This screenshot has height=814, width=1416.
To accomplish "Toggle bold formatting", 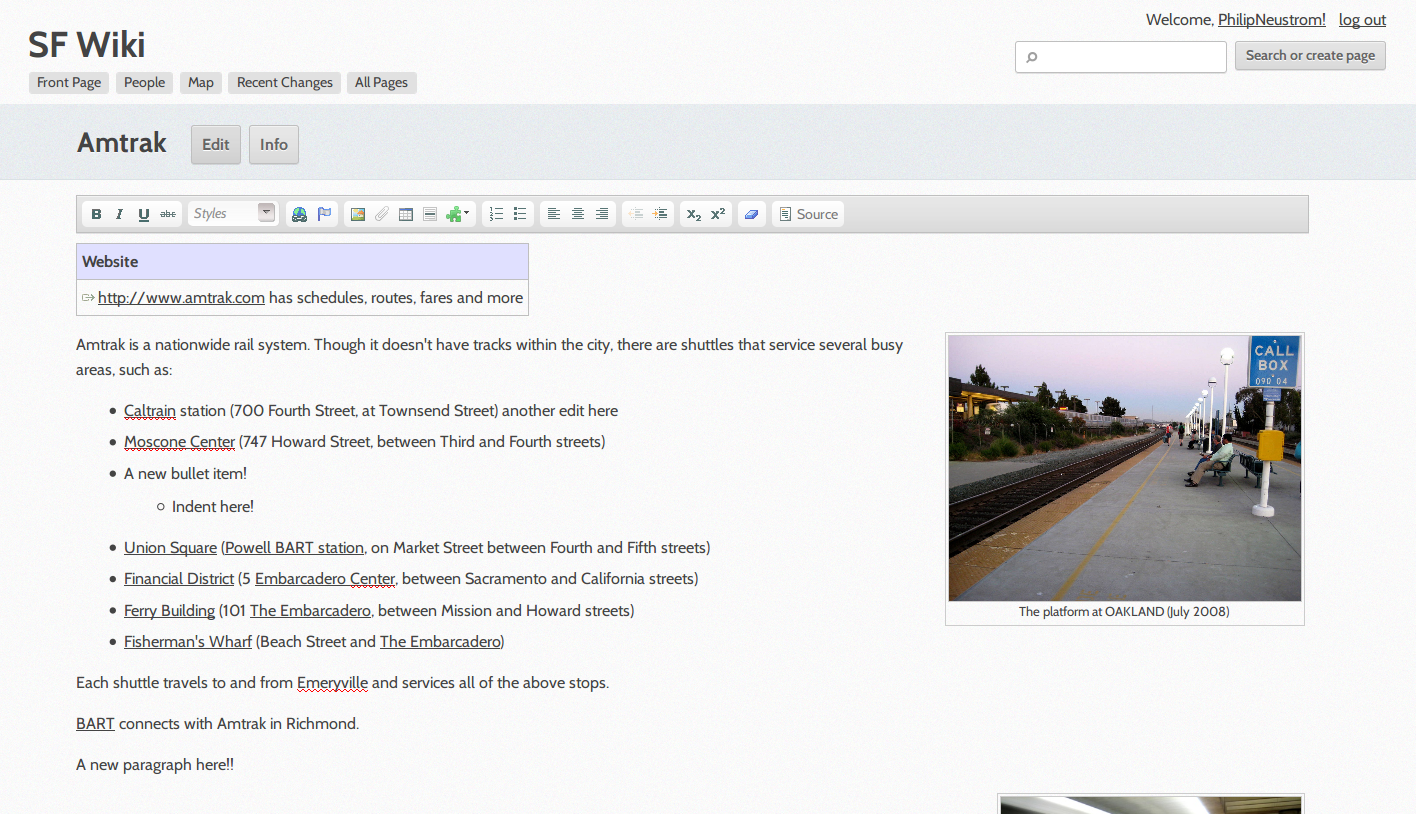I will tap(96, 214).
